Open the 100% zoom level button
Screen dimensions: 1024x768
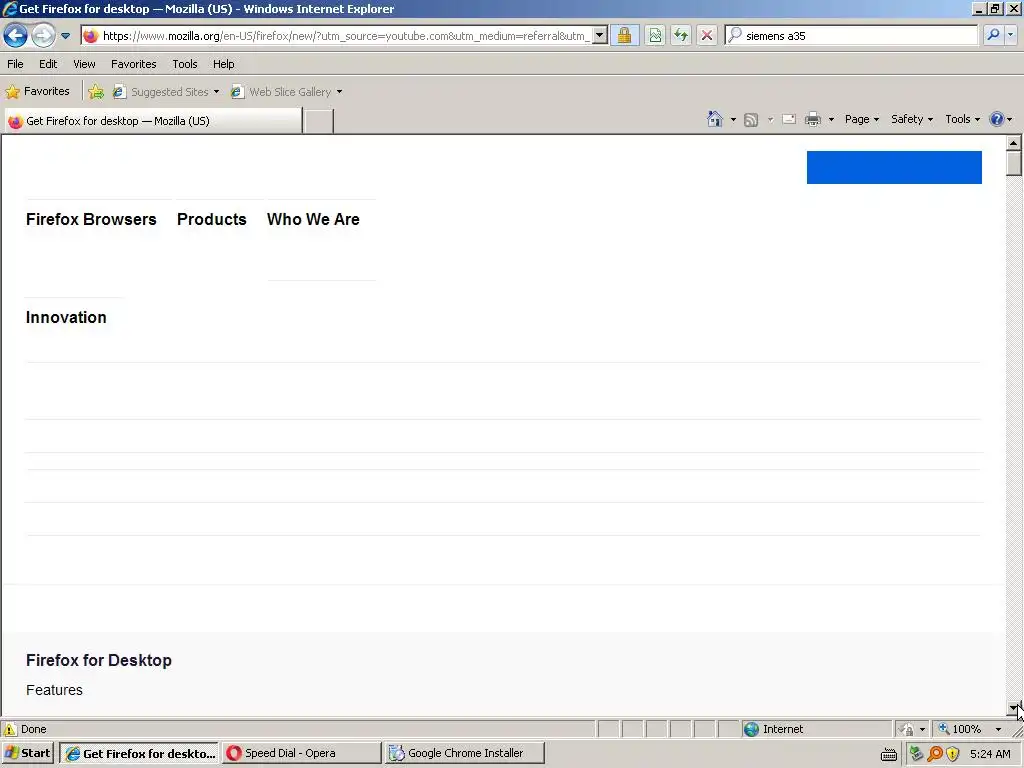(x=960, y=729)
